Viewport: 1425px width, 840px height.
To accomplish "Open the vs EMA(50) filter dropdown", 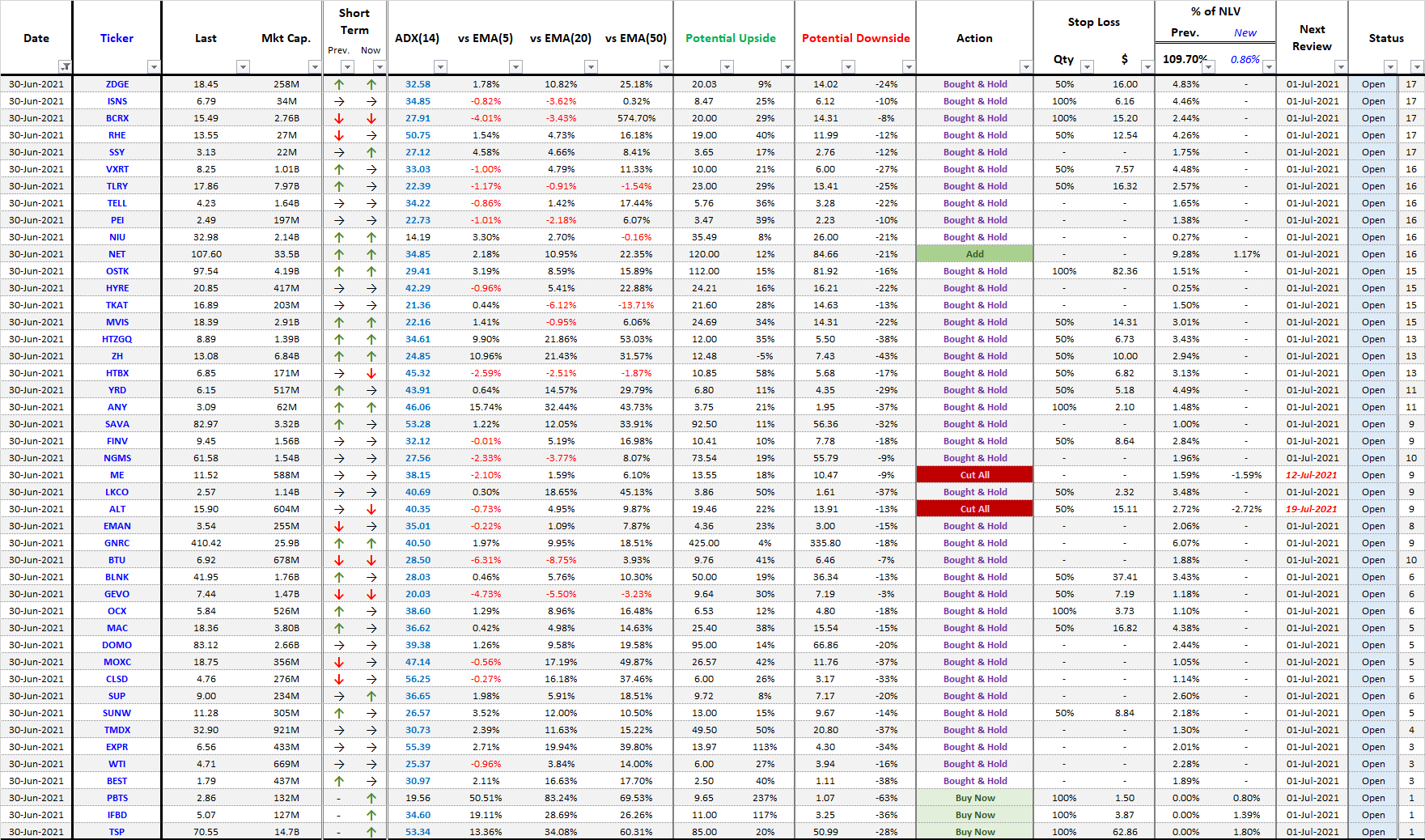I will coord(665,67).
